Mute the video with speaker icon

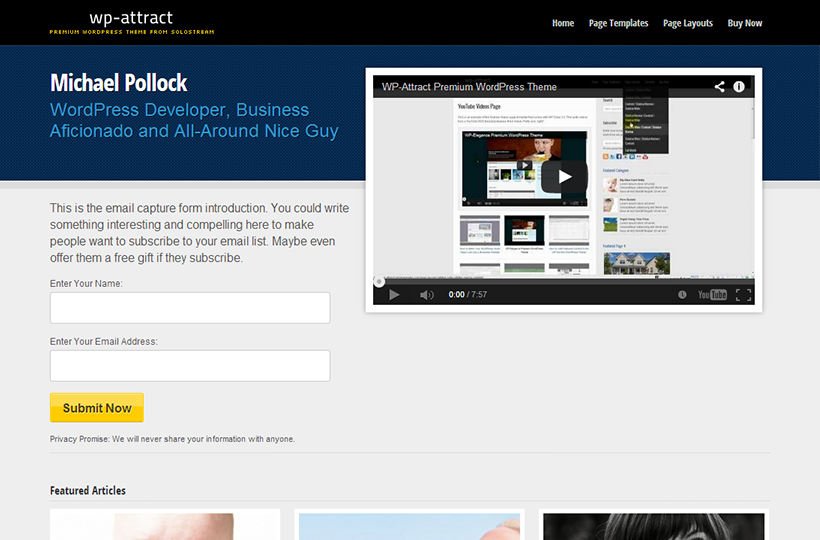[x=426, y=295]
